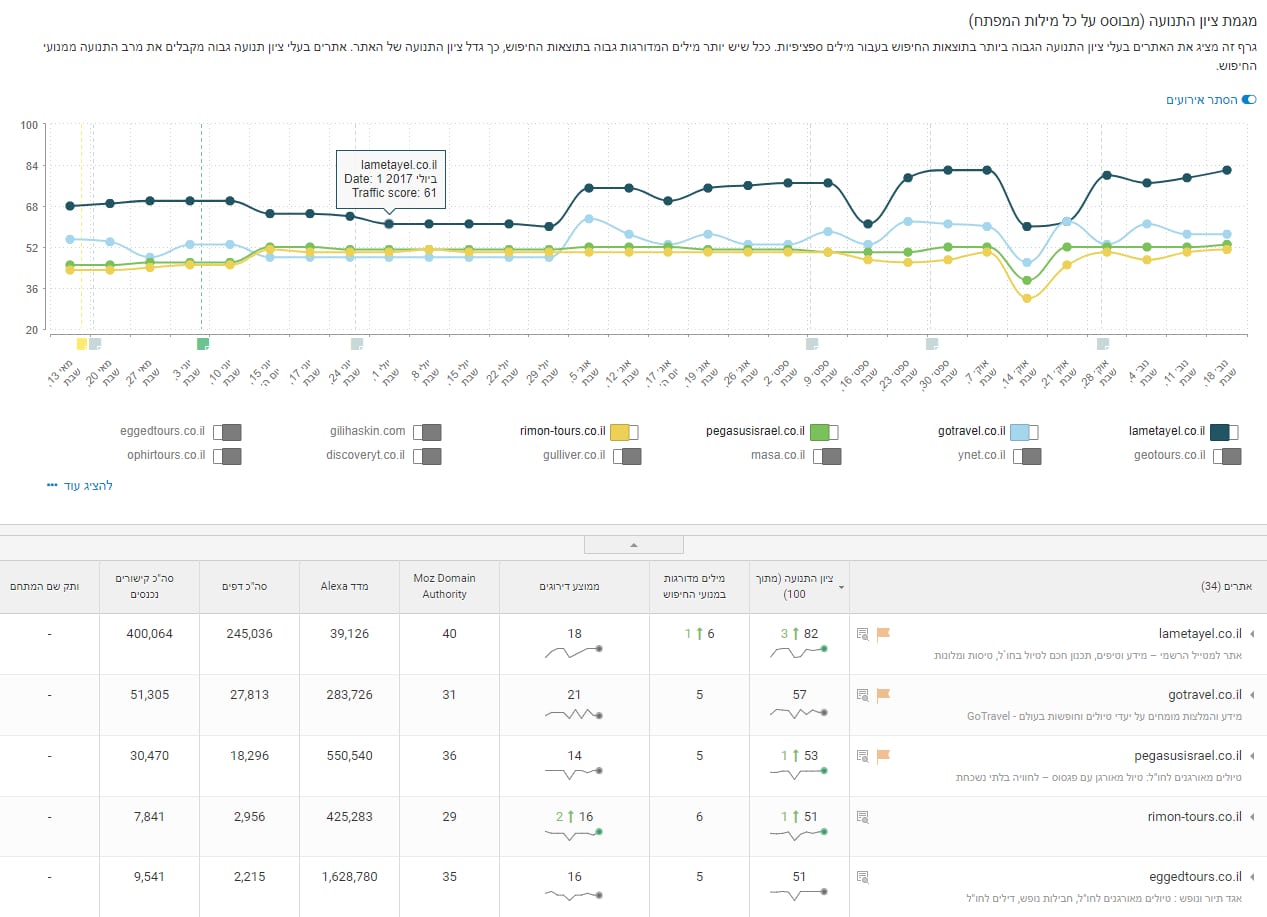Click average ranking sparkline for gotravel.co.il
This screenshot has height=917, width=1267.
click(x=574, y=713)
